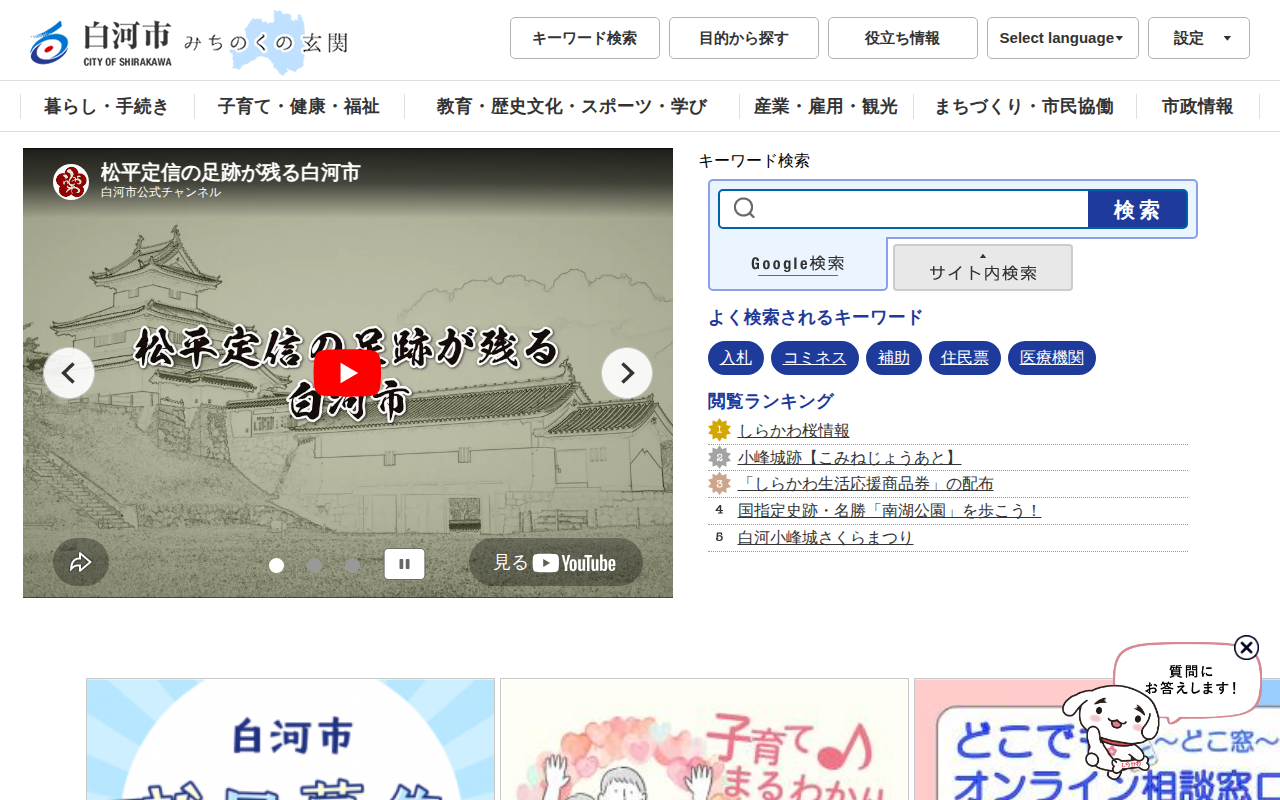Select the コミネス keyword tag
This screenshot has width=1280, height=800.
click(x=815, y=358)
